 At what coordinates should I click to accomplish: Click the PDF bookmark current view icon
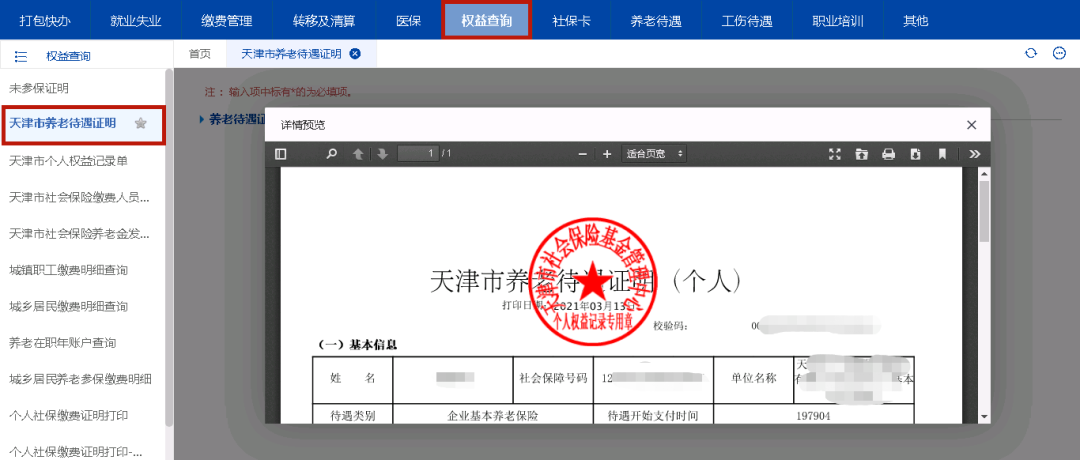[x=942, y=154]
